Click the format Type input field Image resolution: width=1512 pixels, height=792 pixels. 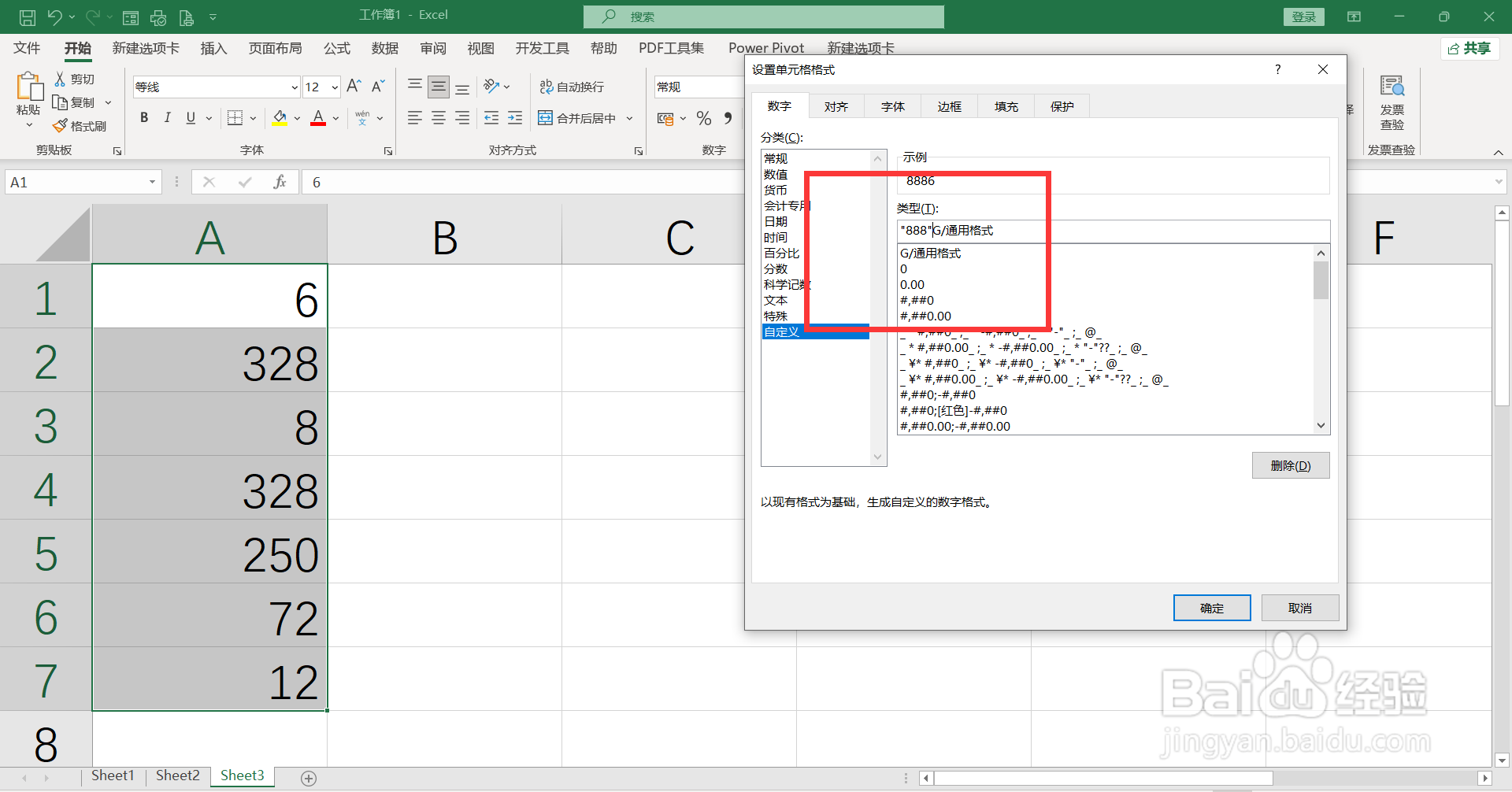[x=1114, y=231]
